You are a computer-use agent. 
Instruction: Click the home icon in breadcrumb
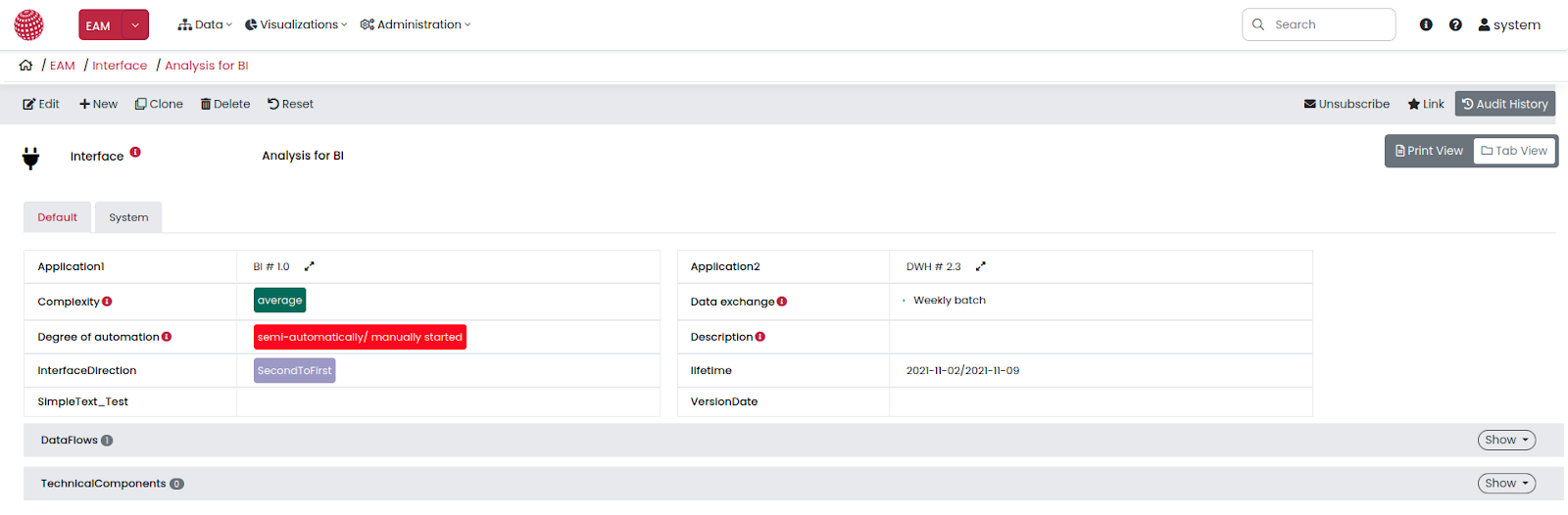pos(25,66)
